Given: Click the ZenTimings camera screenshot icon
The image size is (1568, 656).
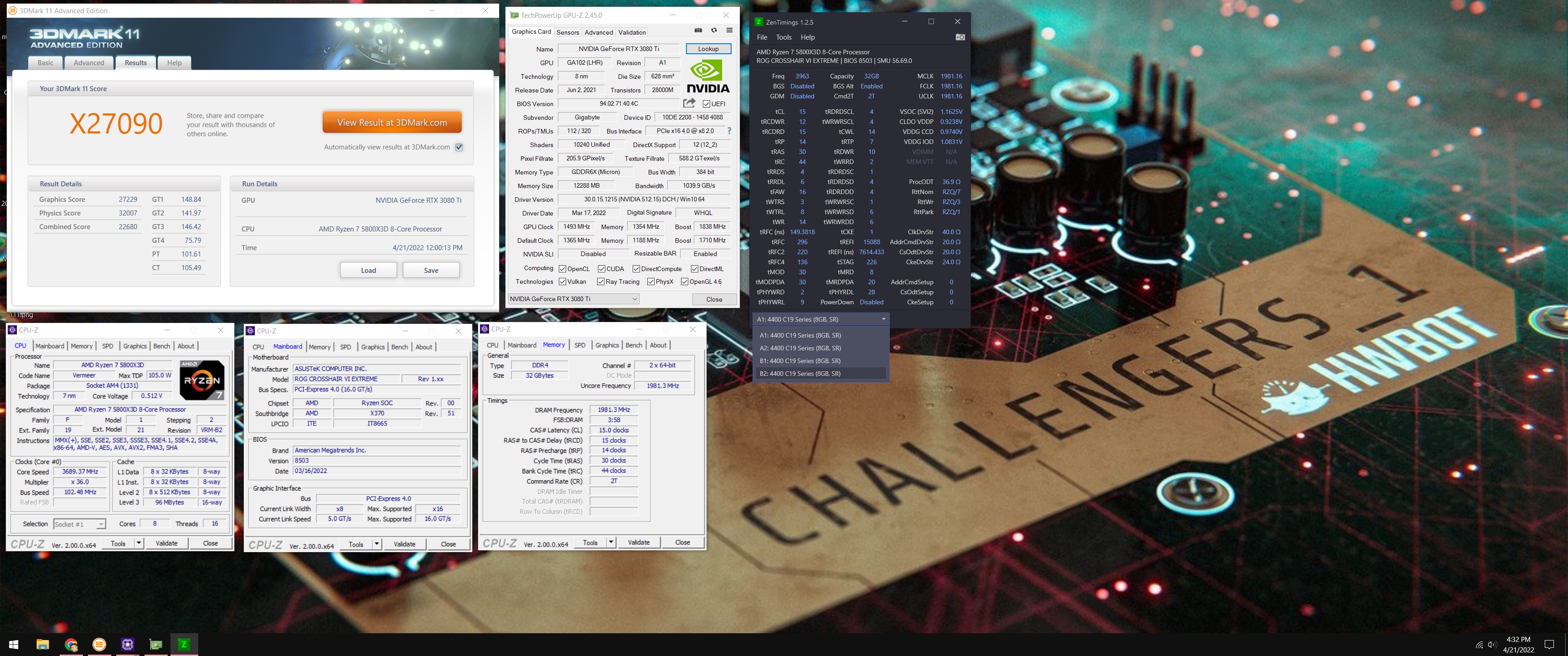Looking at the screenshot, I should [960, 37].
